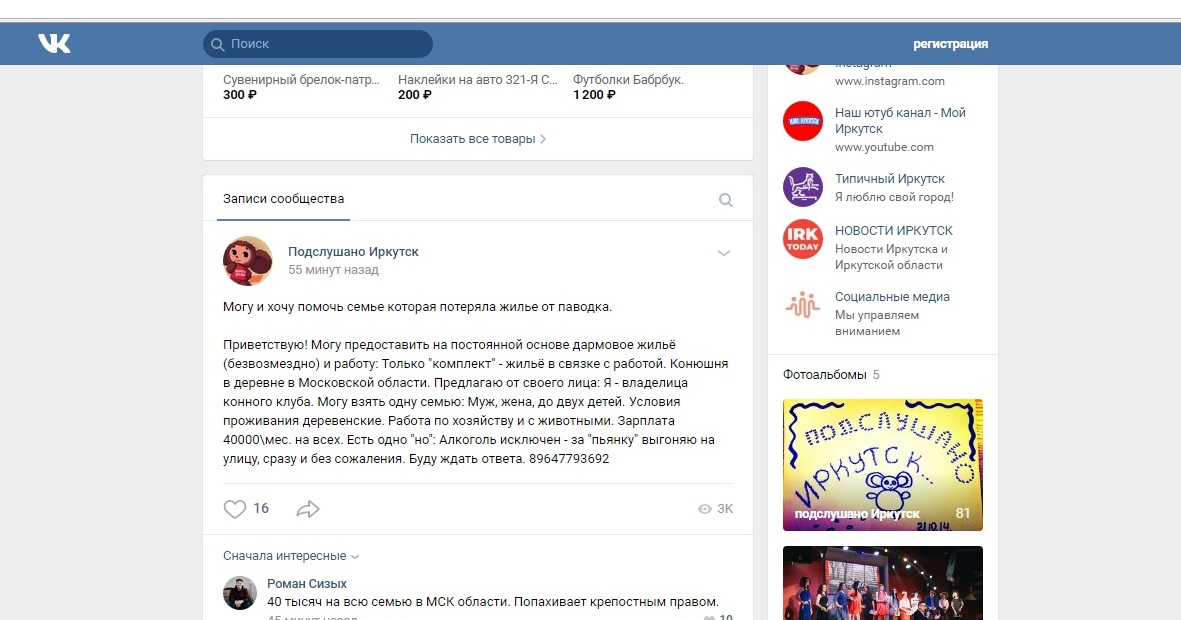Click the Социальные медиа icon
The width and height of the screenshot is (1181, 620).
pos(803,304)
